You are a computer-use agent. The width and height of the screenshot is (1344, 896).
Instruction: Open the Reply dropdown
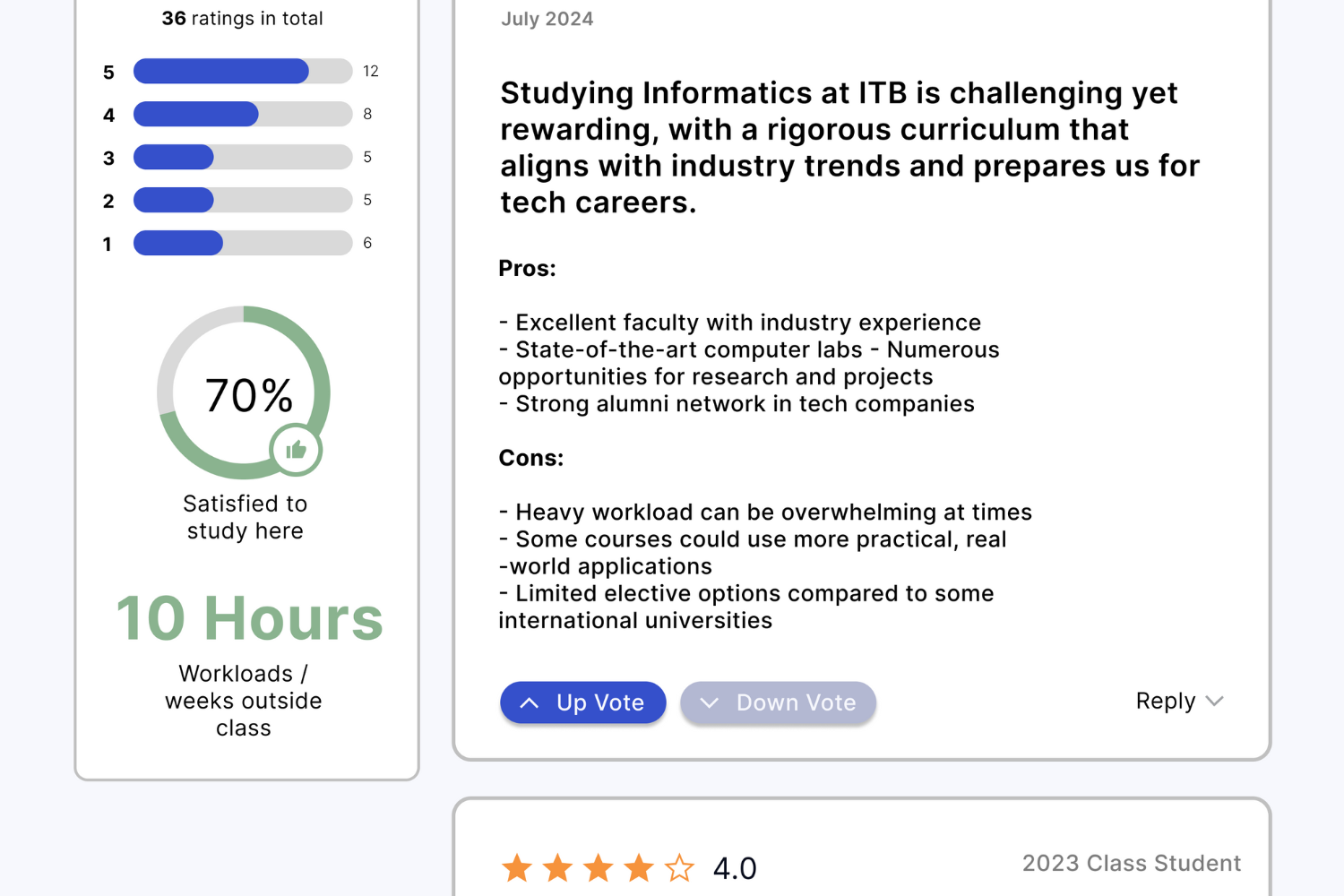tap(1166, 701)
